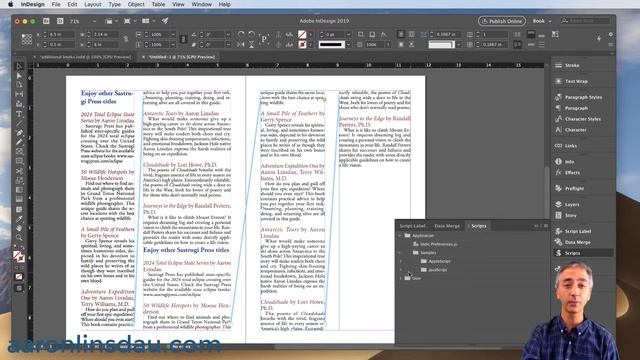Viewport: 640px width, 360px height.
Task: Switch to the Script Label tab
Action: click(412, 226)
